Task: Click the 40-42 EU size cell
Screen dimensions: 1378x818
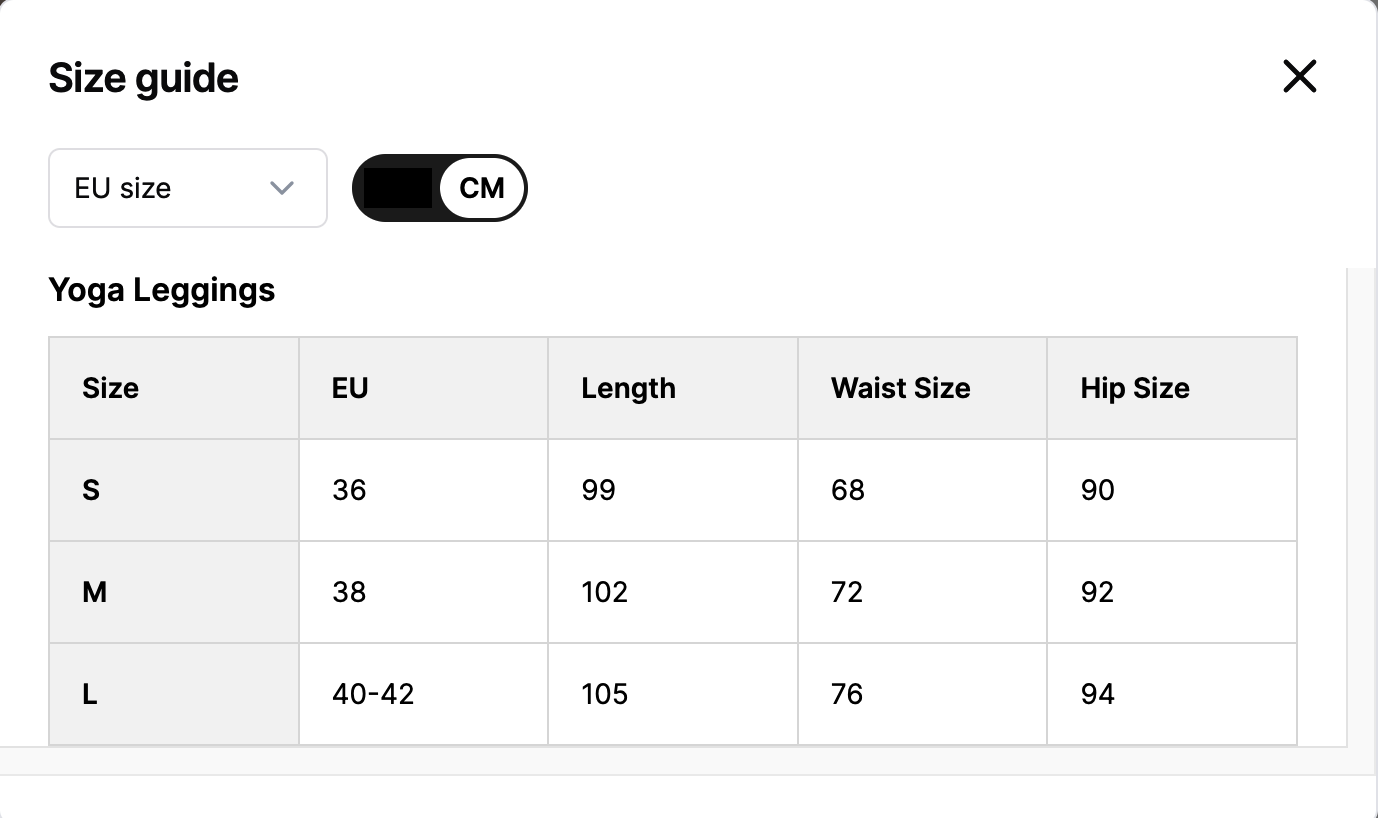Action: [x=373, y=694]
